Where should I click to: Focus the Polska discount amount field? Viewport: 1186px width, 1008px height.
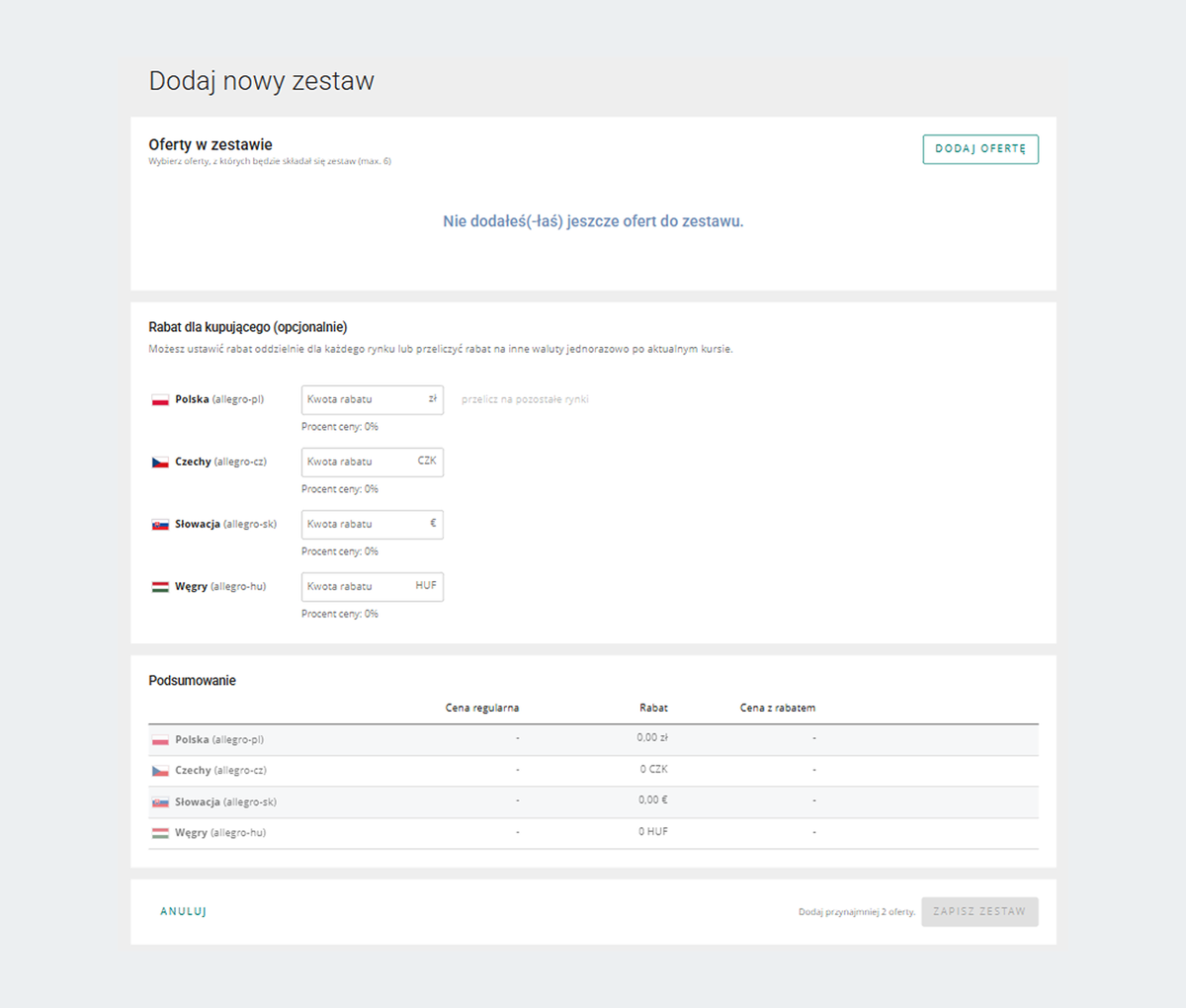coord(362,399)
